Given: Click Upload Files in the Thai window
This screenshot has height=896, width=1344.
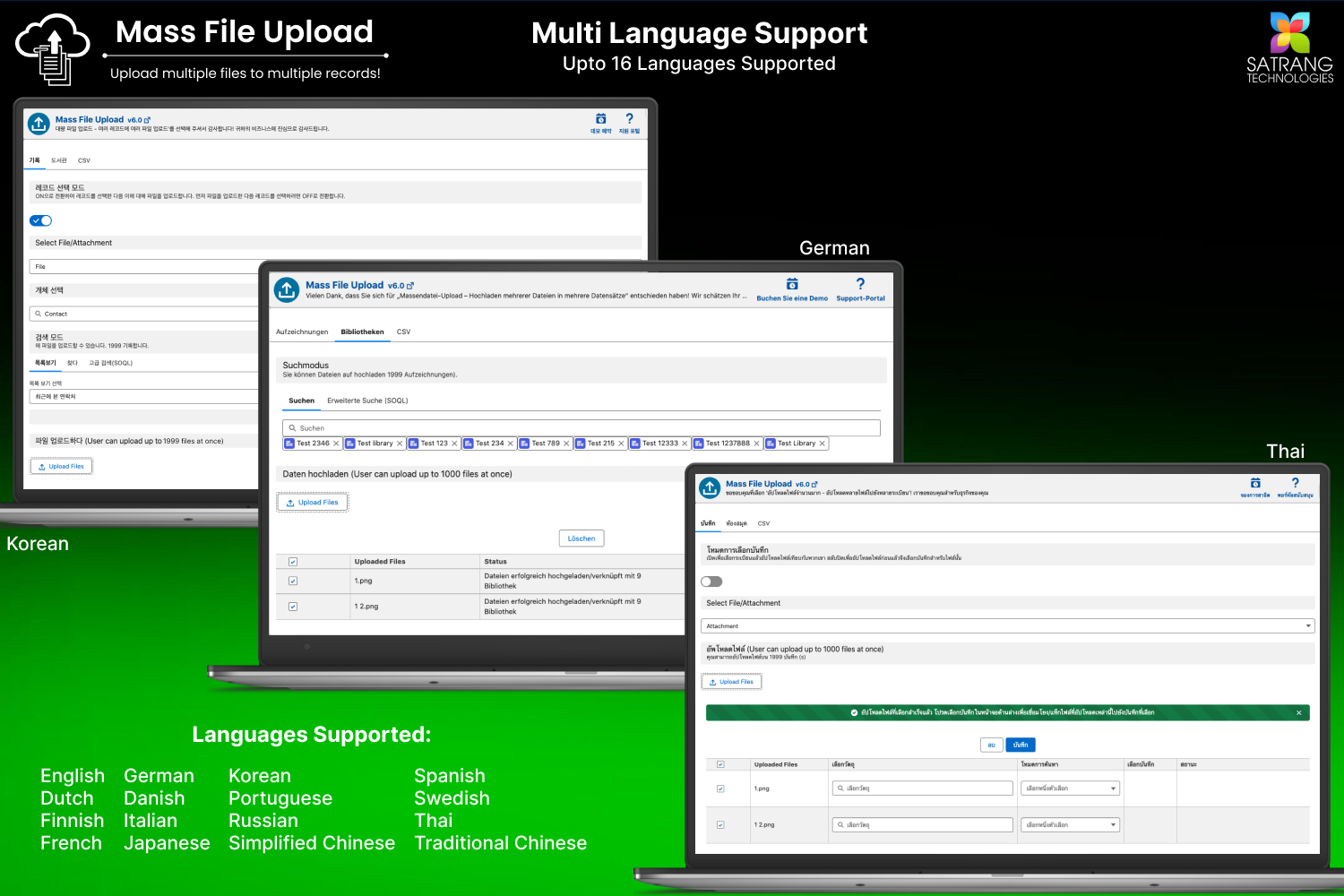Looking at the screenshot, I should (731, 682).
